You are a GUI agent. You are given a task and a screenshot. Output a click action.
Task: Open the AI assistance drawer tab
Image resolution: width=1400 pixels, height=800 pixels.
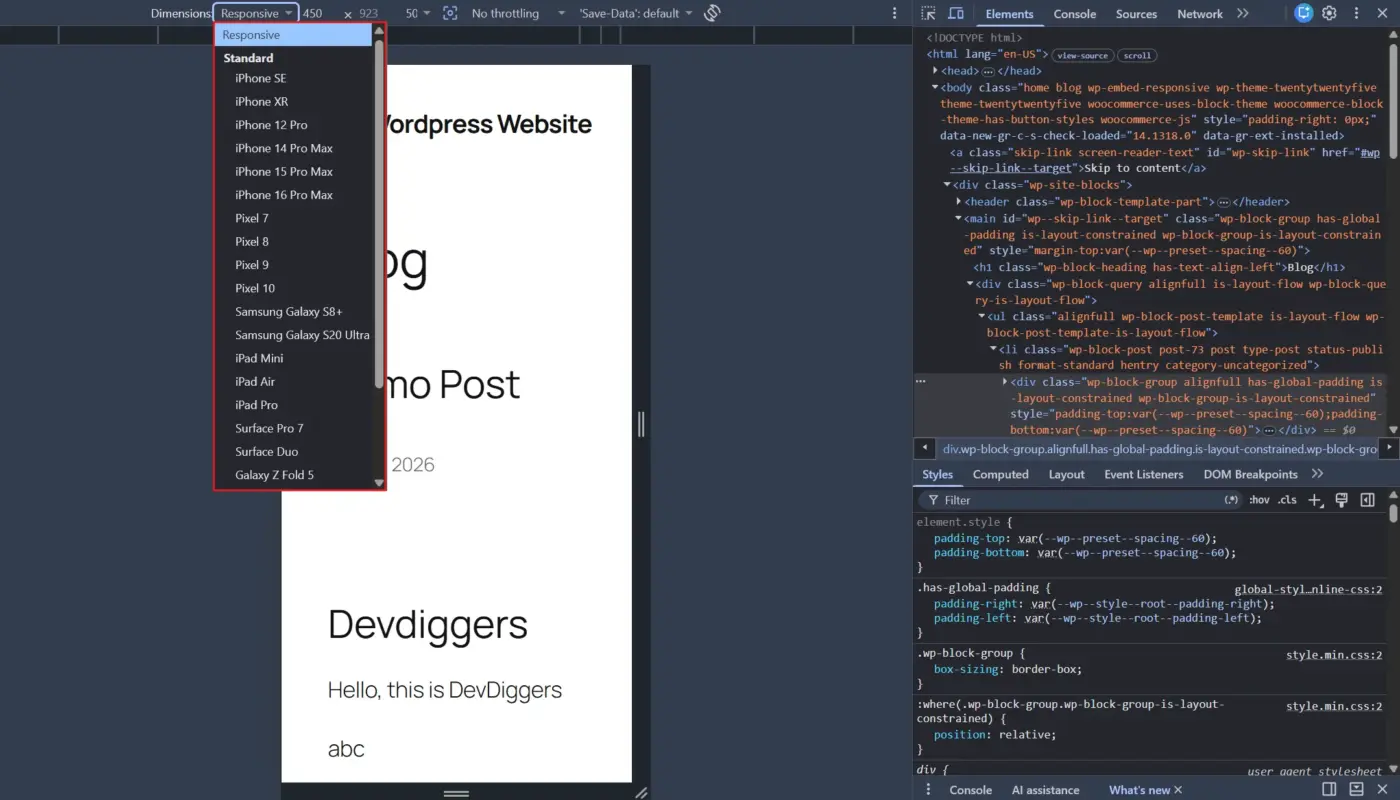click(x=1045, y=790)
